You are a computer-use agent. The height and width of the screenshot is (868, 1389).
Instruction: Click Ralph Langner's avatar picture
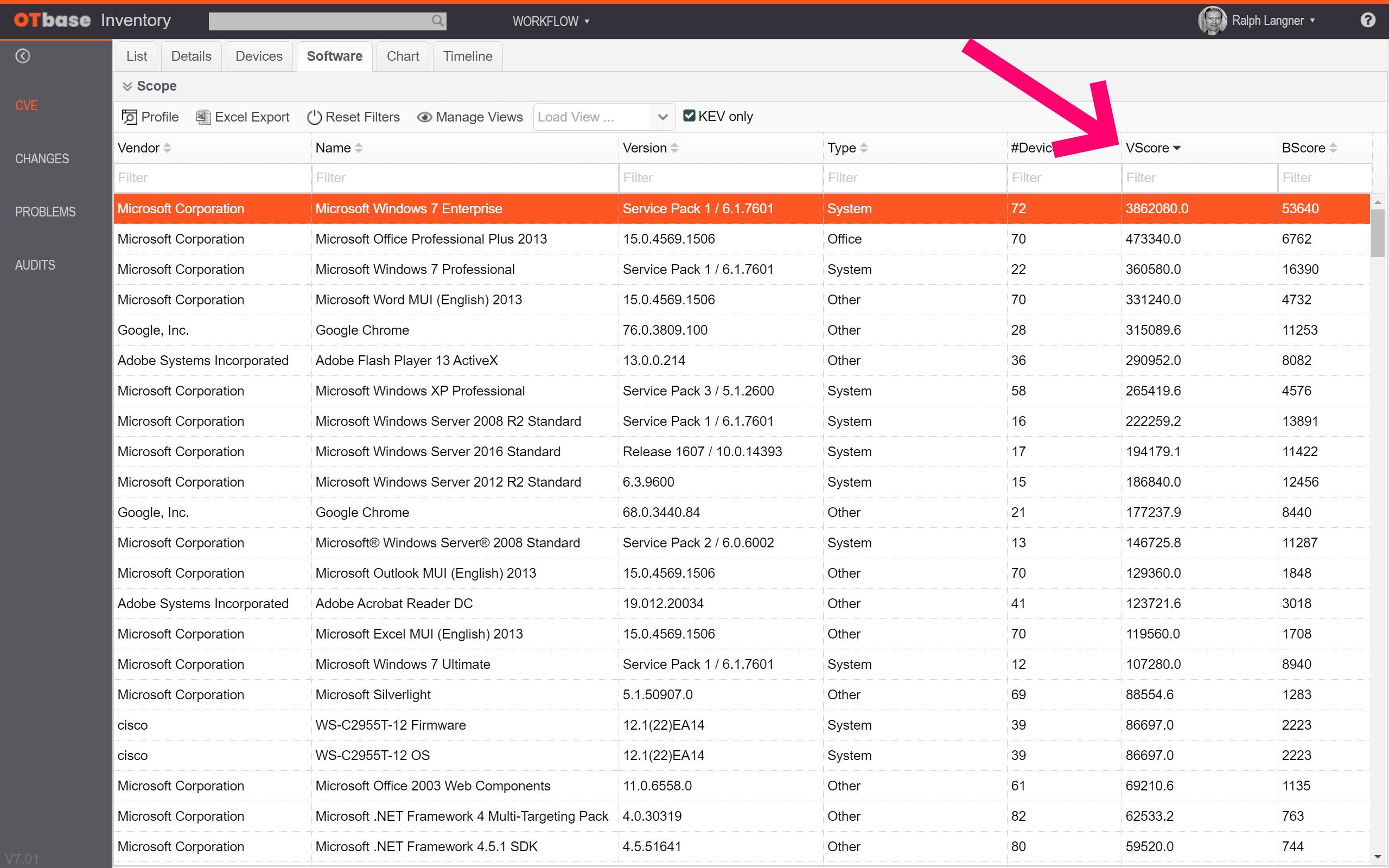(x=1212, y=21)
